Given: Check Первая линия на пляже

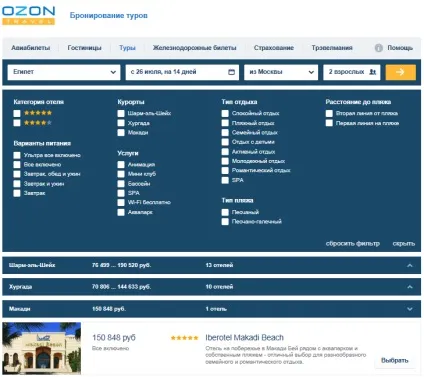Looking at the screenshot, I should point(329,123).
